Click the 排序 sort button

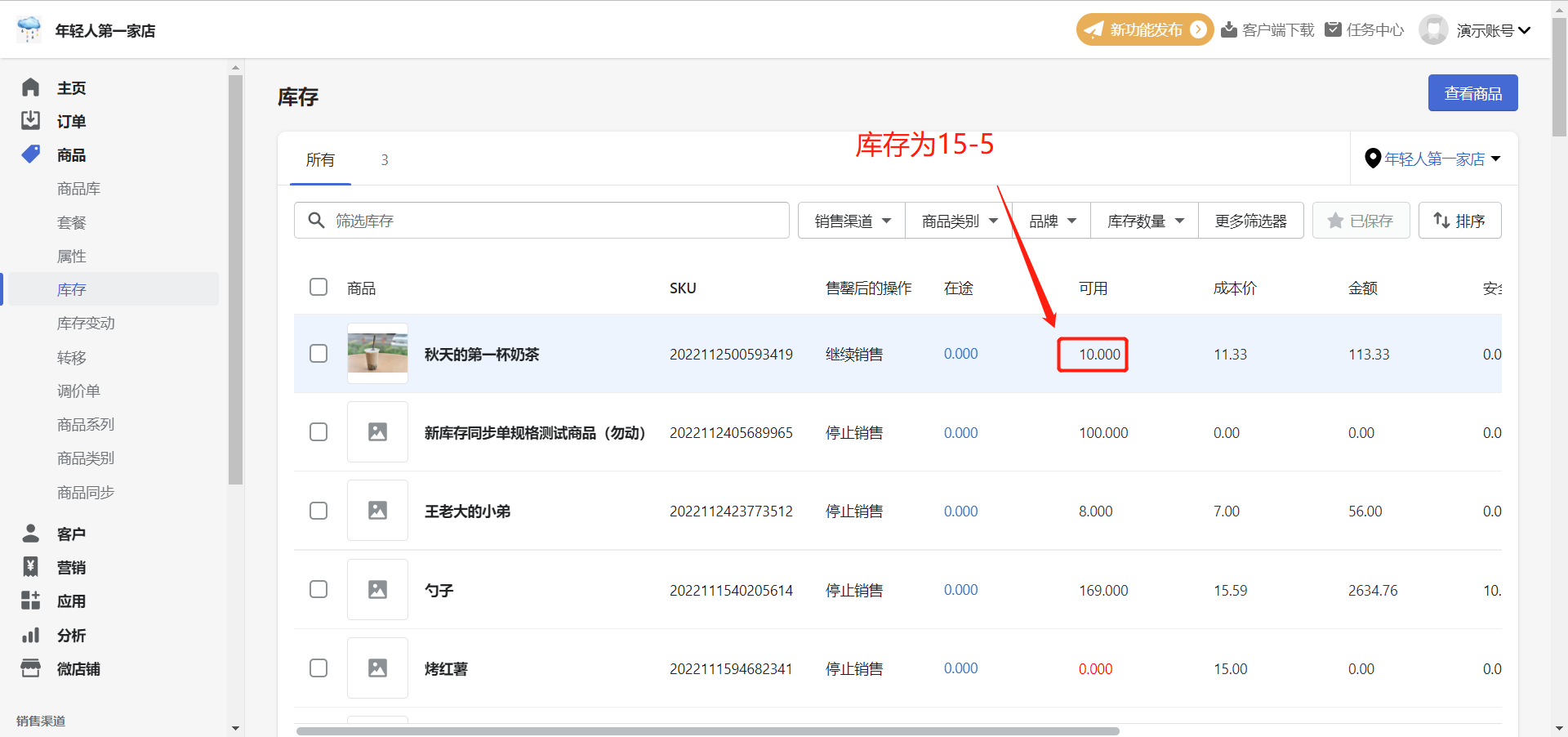1459,221
